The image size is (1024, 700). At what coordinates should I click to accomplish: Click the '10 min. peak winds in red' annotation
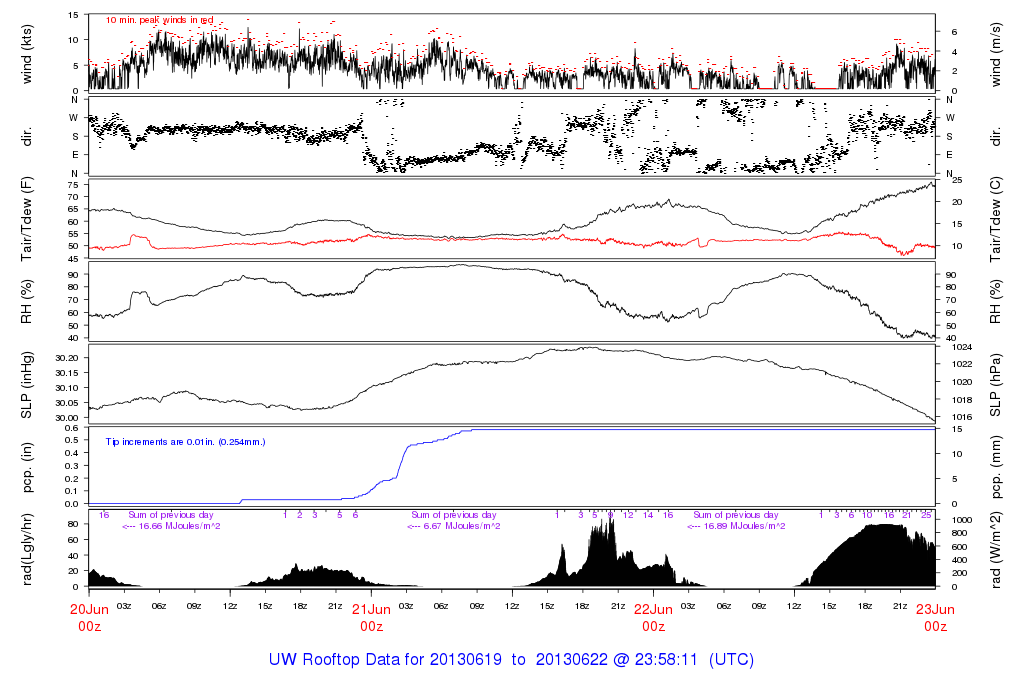tap(159, 20)
